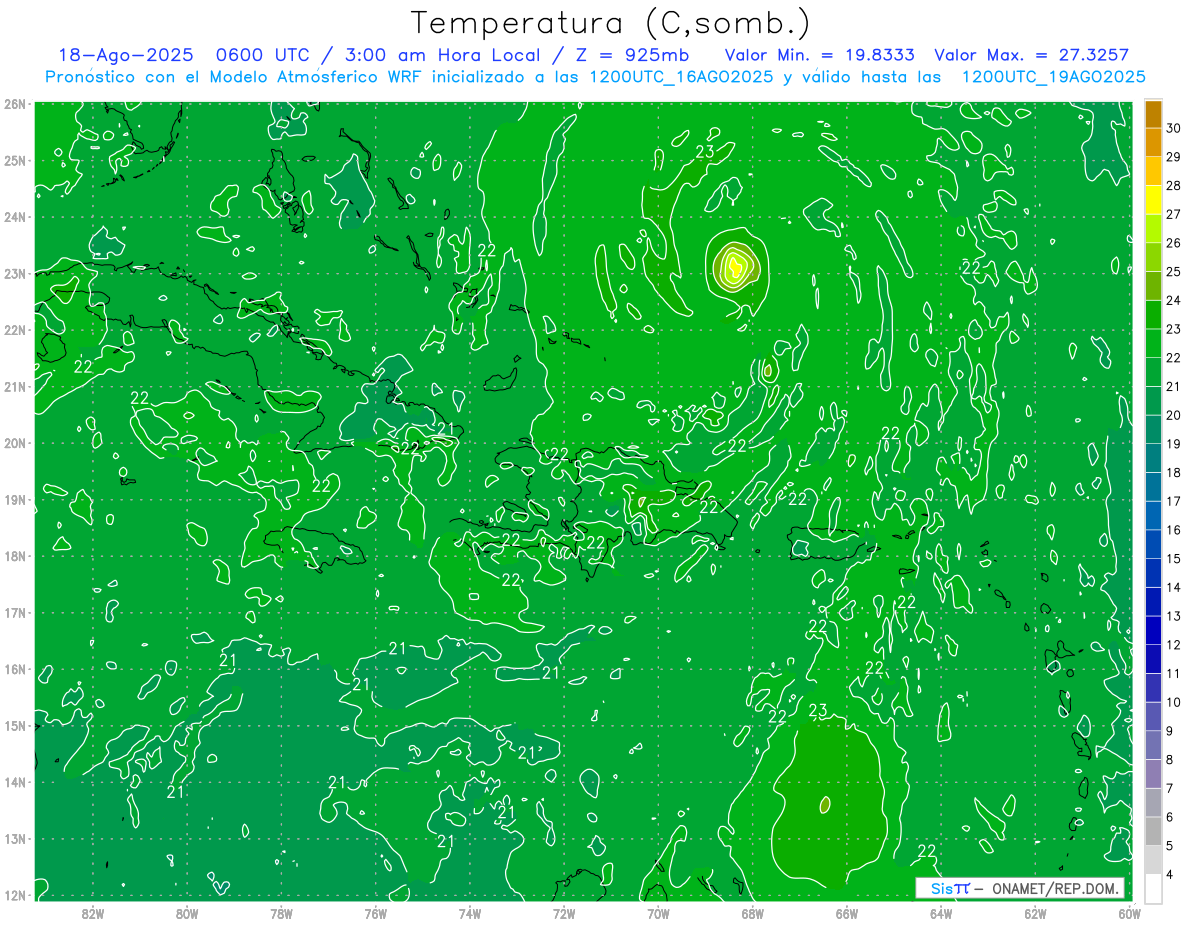Click the 80W longitude axis label
This screenshot has width=1200, height=927.
(x=186, y=912)
